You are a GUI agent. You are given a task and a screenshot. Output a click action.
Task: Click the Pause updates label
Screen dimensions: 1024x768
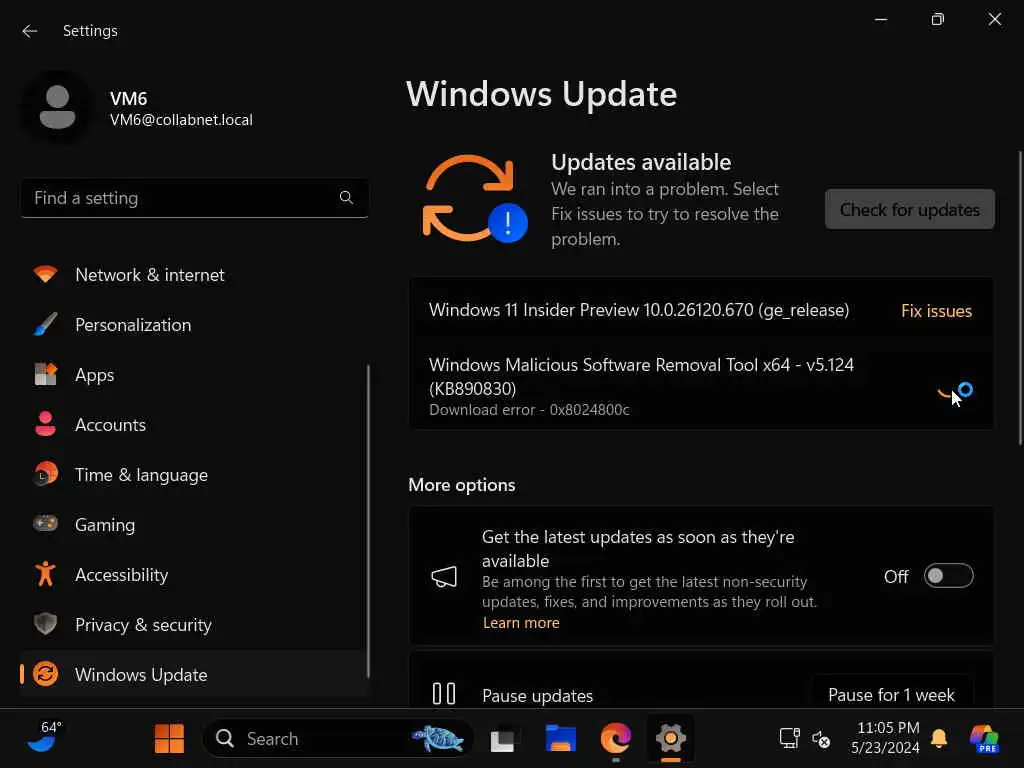[537, 696]
